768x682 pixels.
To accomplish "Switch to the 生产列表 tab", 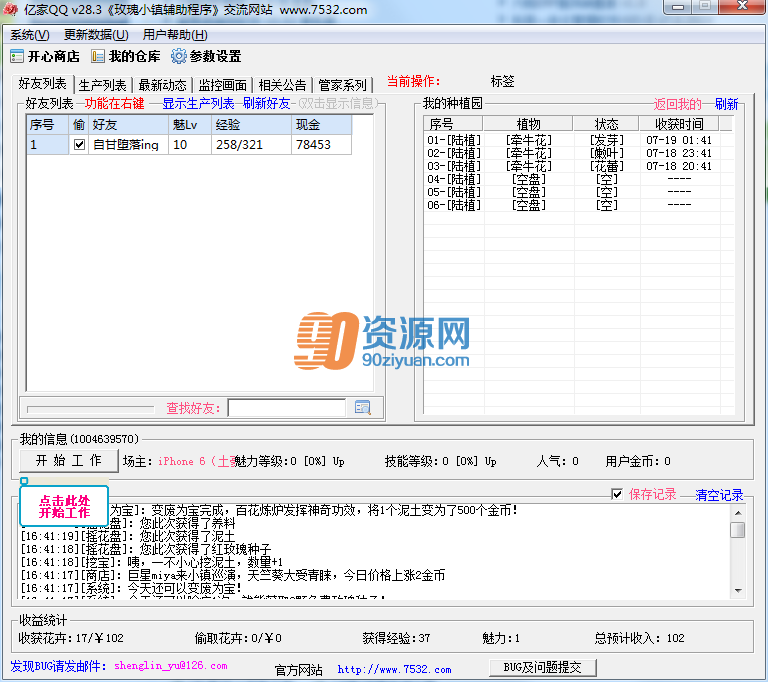I will click(x=103, y=85).
